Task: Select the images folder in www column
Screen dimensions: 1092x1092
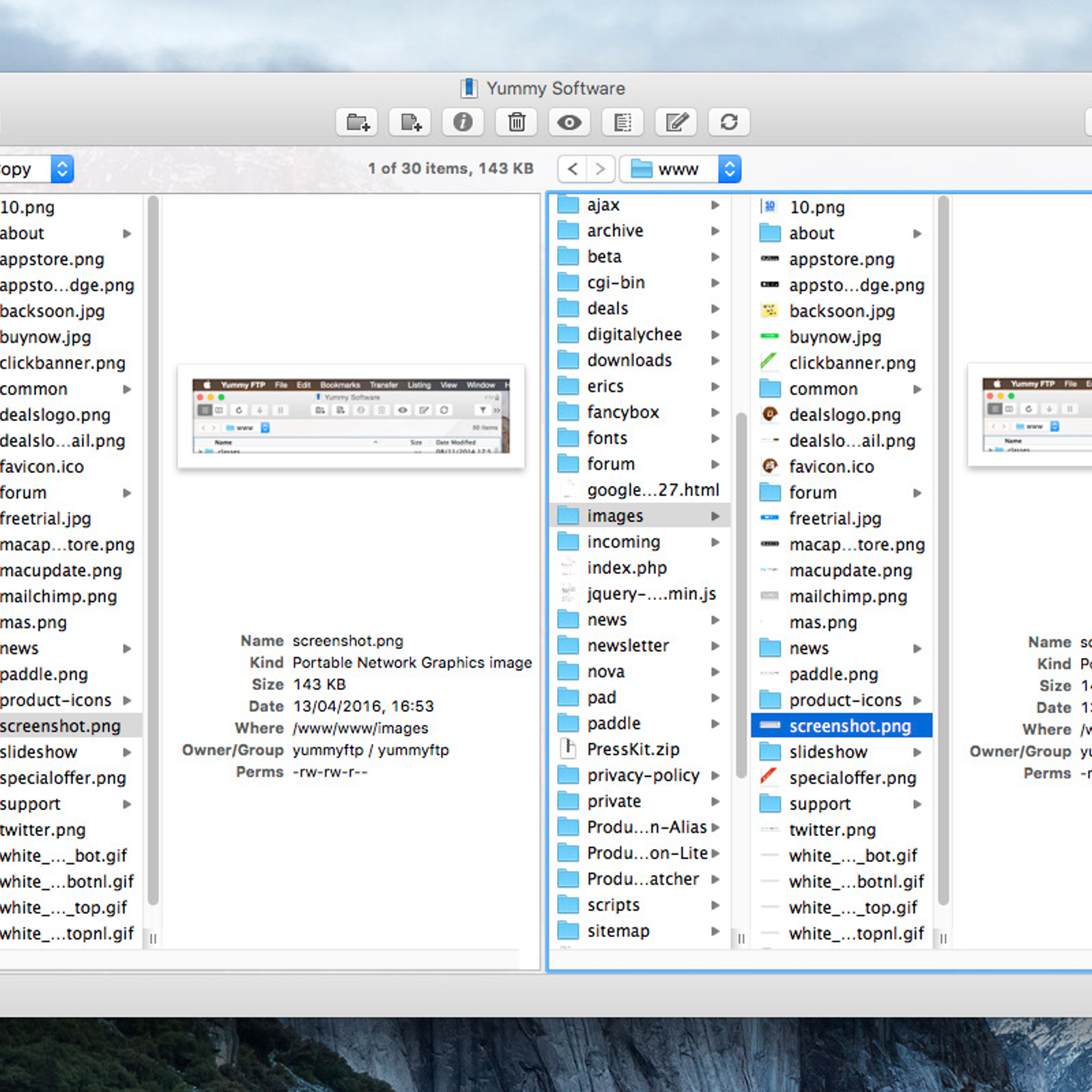Action: [615, 516]
